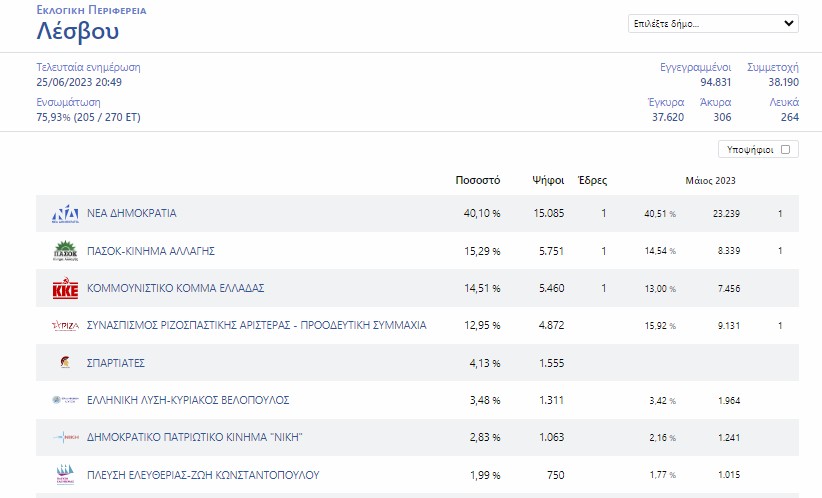Viewport: 822px width, 498px height.
Task: Click the SYRIZA party logo
Action: (x=64, y=326)
